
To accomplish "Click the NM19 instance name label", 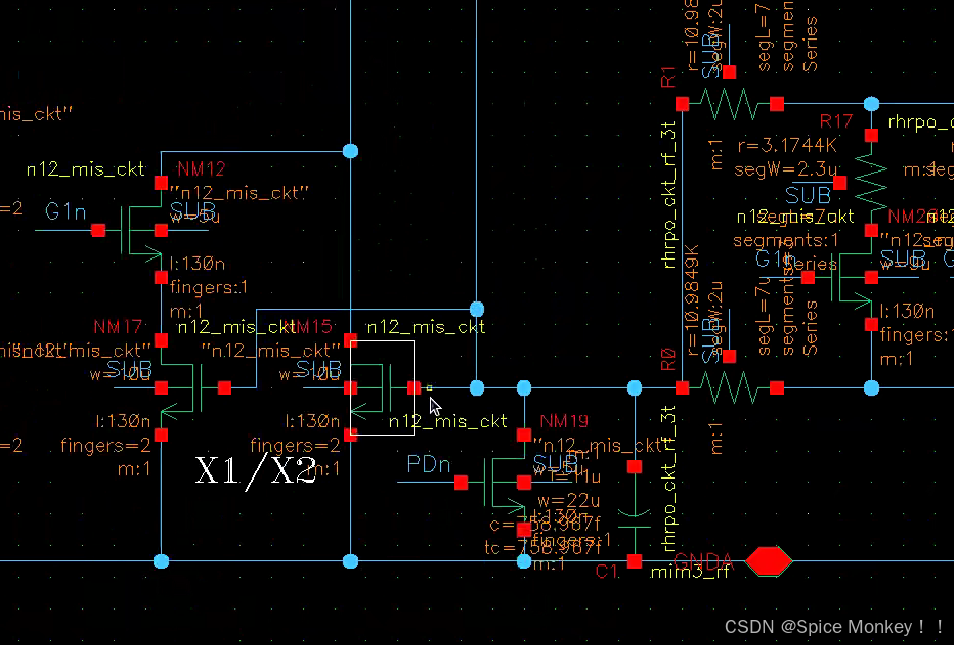I will tap(563, 421).
